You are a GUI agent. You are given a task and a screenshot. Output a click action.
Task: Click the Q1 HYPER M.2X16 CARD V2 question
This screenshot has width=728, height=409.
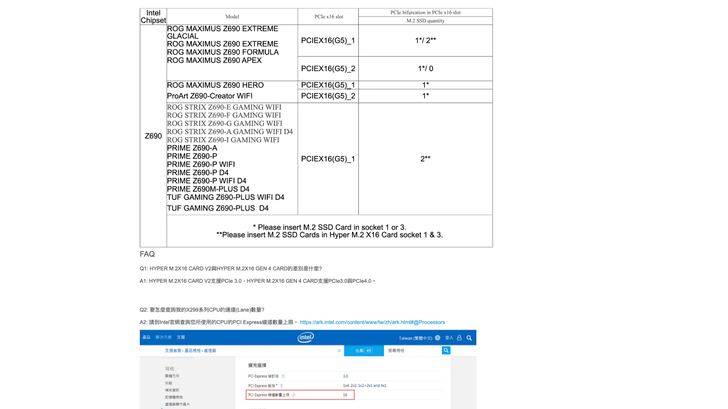coord(231,268)
